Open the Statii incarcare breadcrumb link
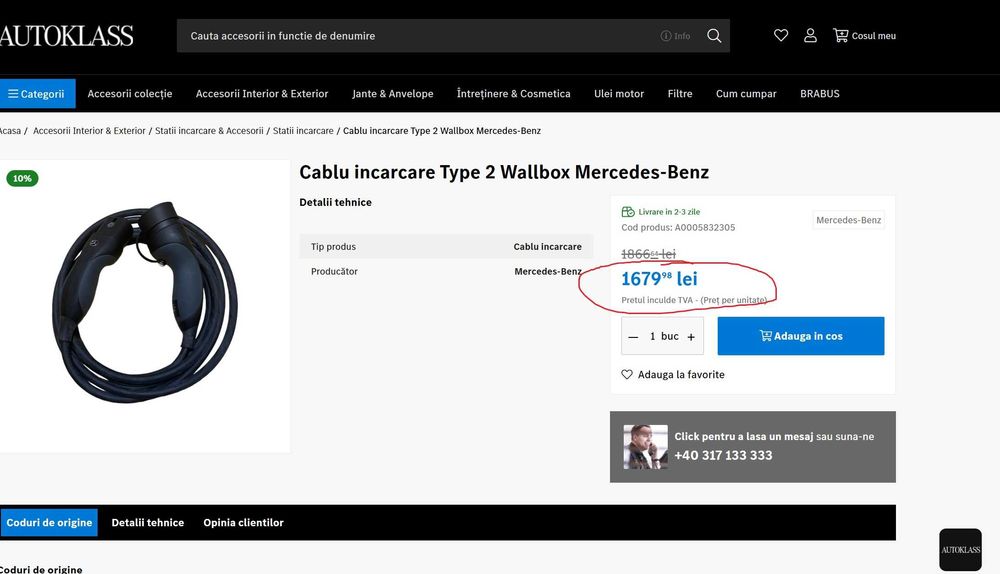Screen dimensions: 1000x574 pyautogui.click(x=303, y=131)
